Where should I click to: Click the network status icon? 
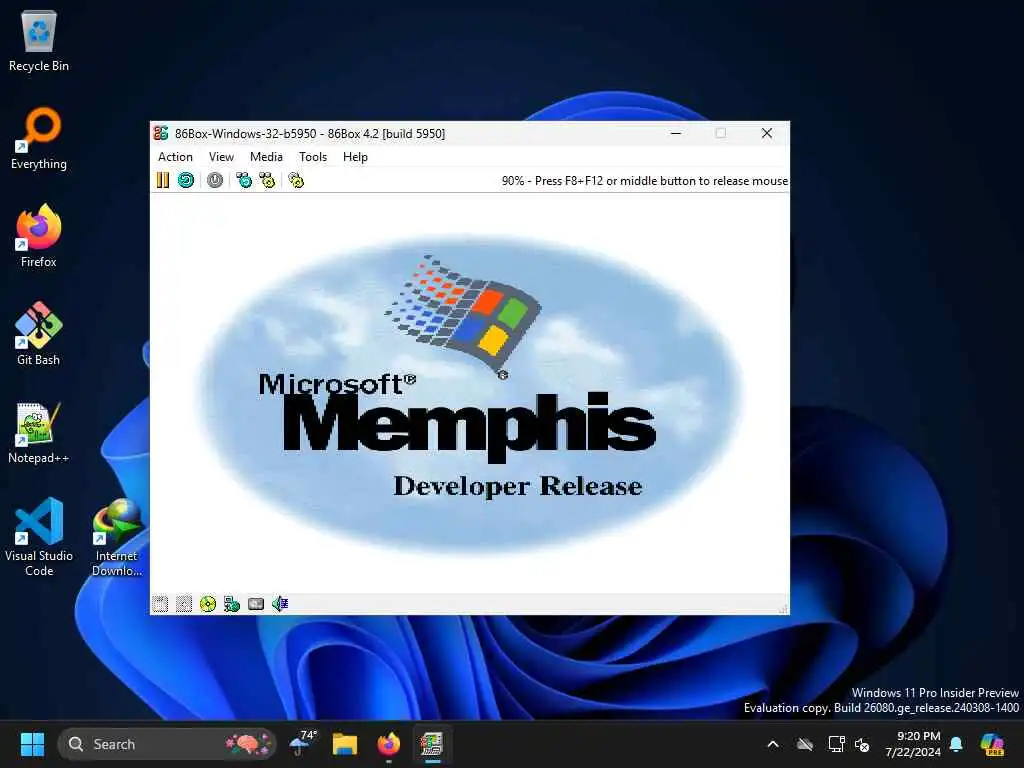click(232, 604)
